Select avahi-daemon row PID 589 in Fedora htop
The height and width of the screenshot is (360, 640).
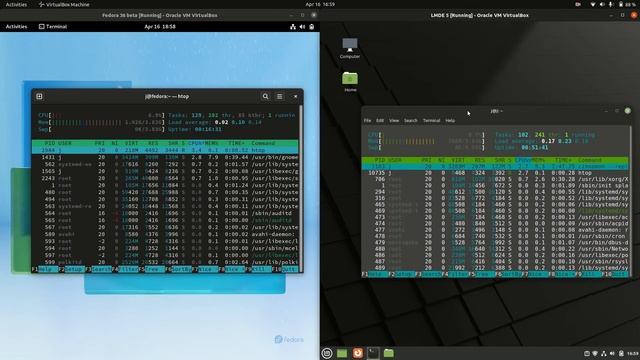165,234
